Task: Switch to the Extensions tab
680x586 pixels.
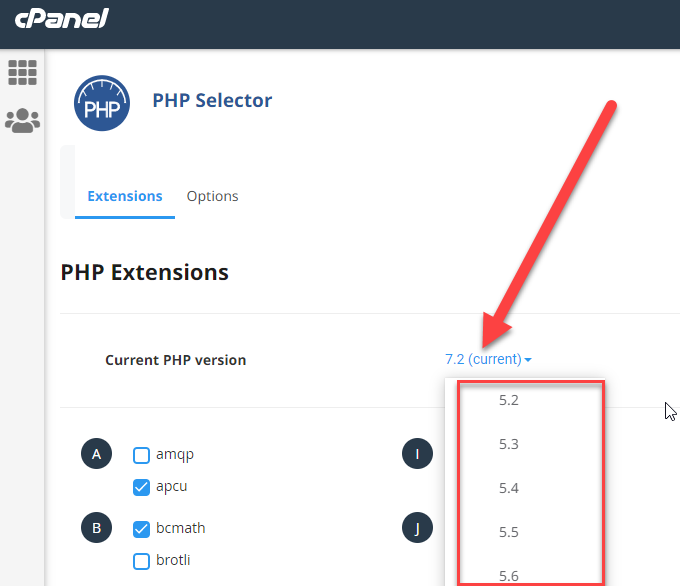Action: pyautogui.click(x=125, y=196)
